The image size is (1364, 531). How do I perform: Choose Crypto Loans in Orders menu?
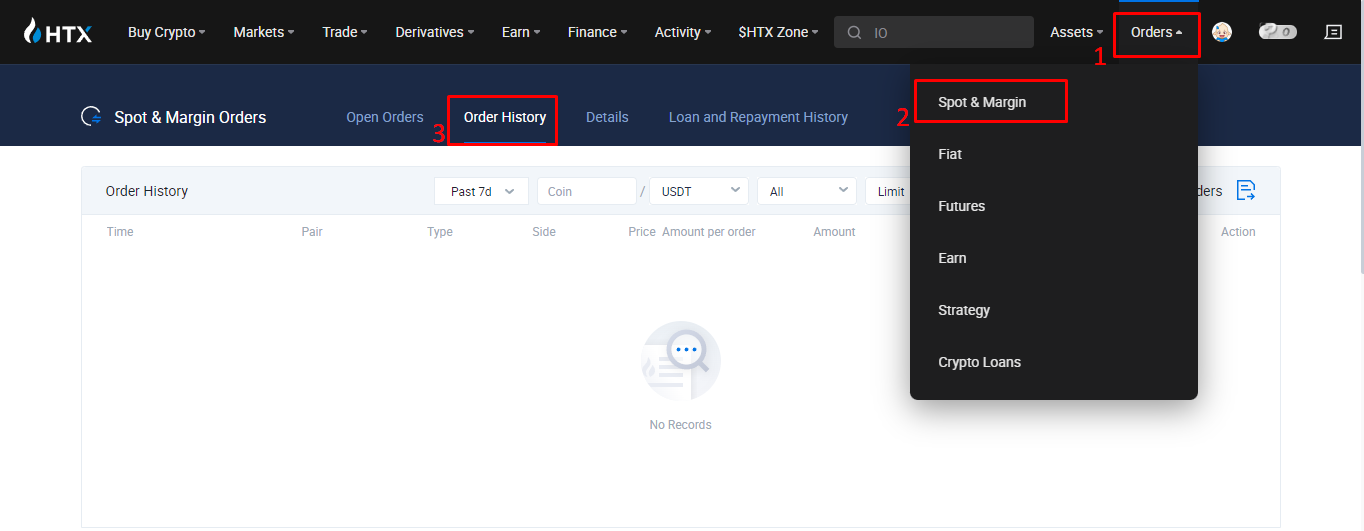pos(979,362)
